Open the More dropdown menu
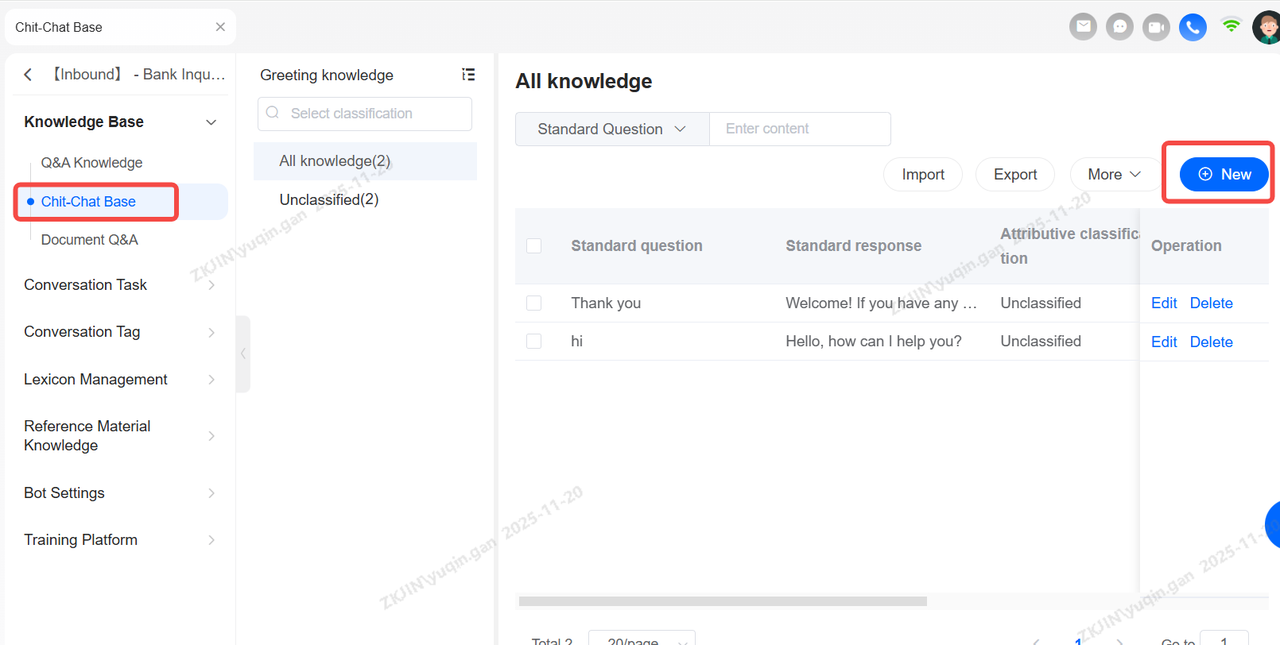The height and width of the screenshot is (645, 1280). (1114, 174)
